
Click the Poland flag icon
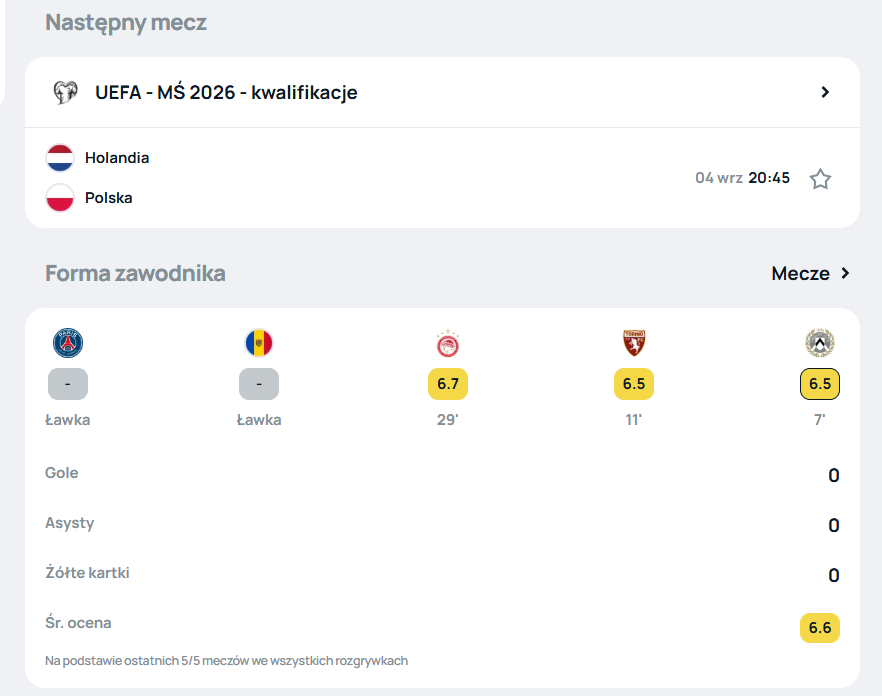pyautogui.click(x=60, y=198)
